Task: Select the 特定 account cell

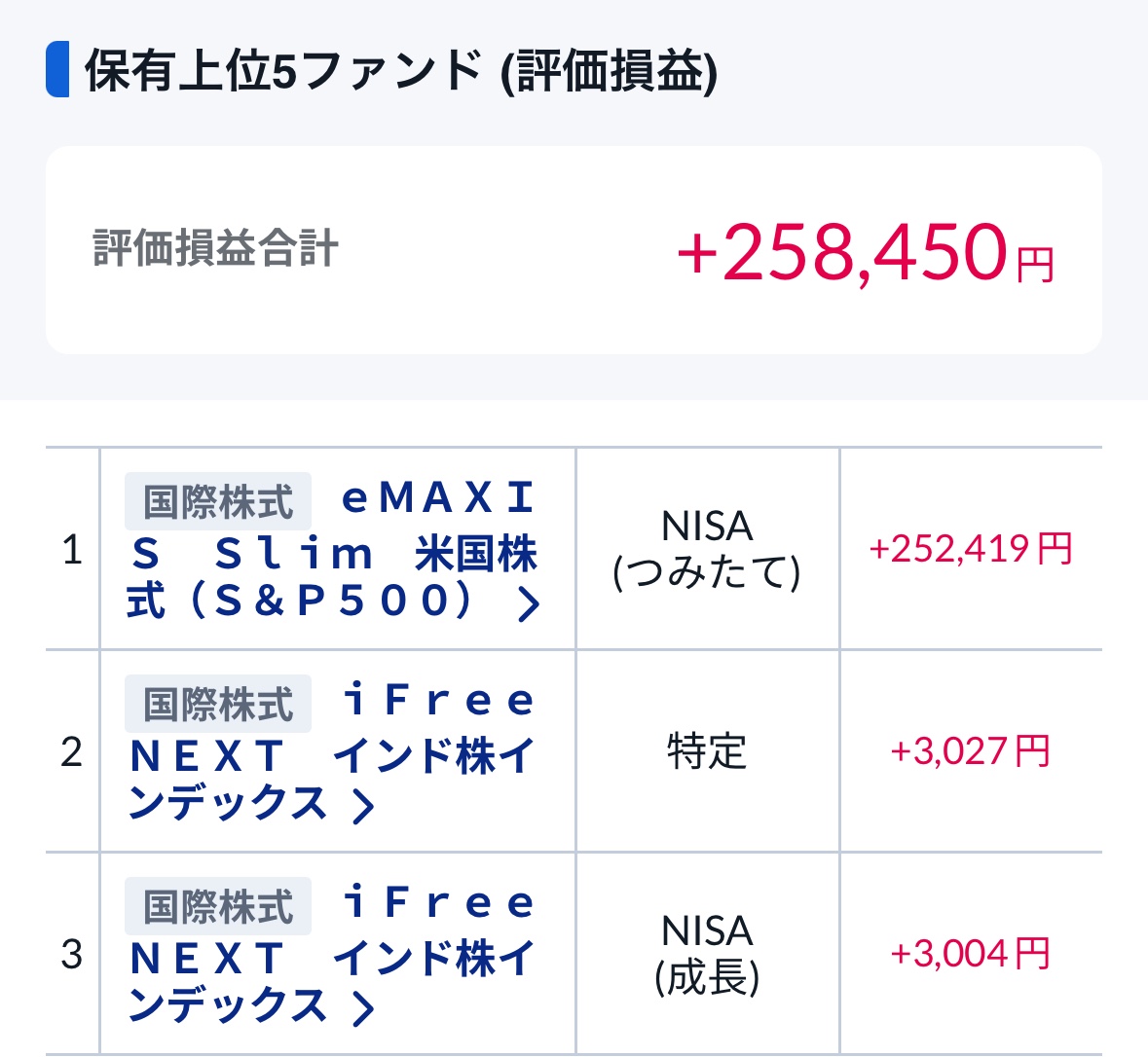Action: 707,751
